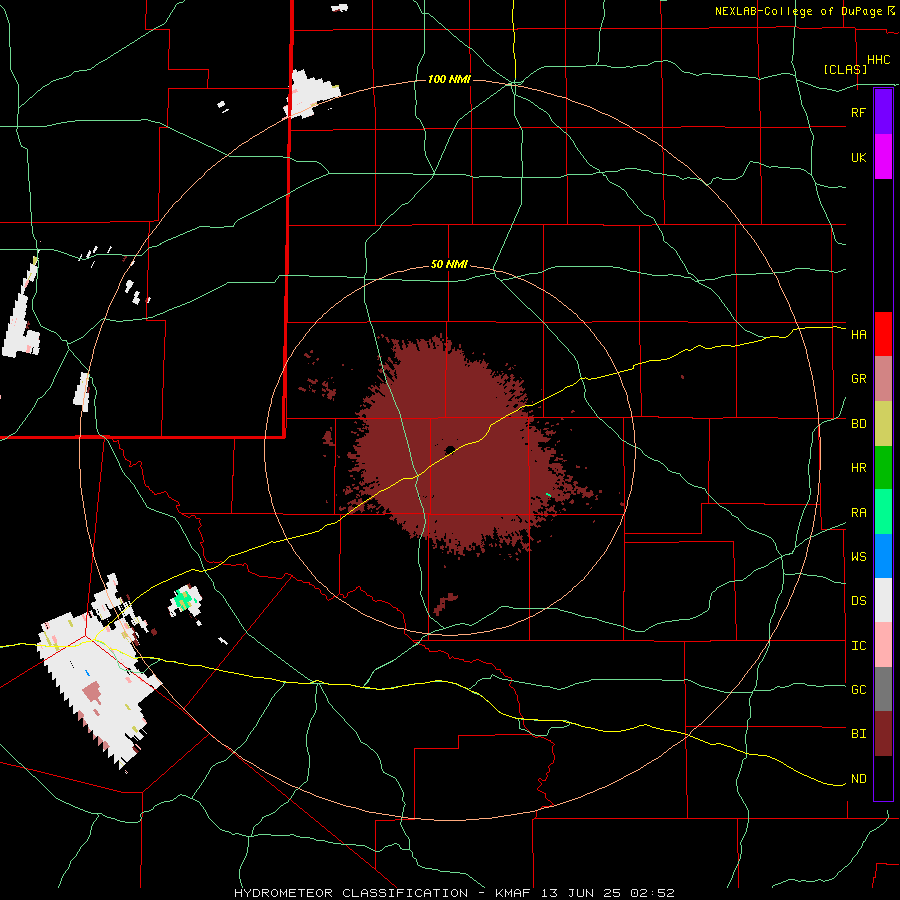
Task: Click the ND legend label
Action: pos(858,779)
